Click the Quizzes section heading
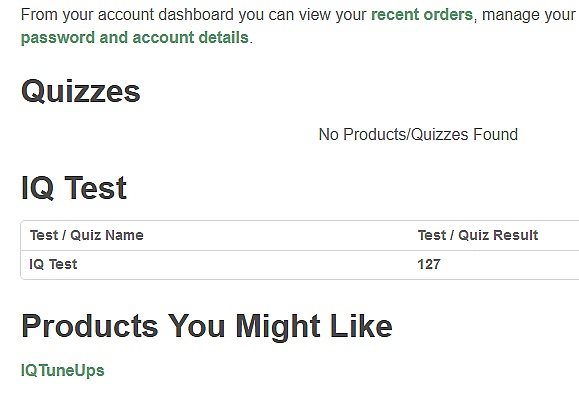This screenshot has height=397, width=579. click(x=81, y=91)
